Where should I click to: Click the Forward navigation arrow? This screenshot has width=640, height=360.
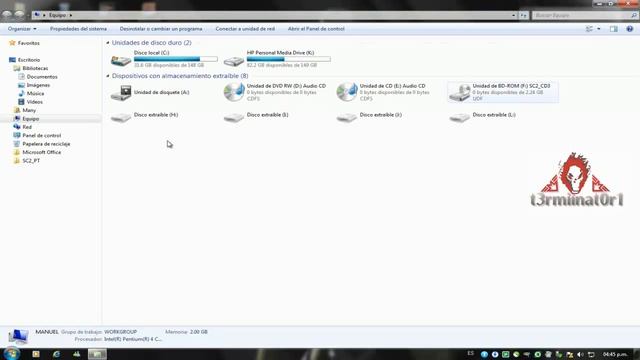19,15
